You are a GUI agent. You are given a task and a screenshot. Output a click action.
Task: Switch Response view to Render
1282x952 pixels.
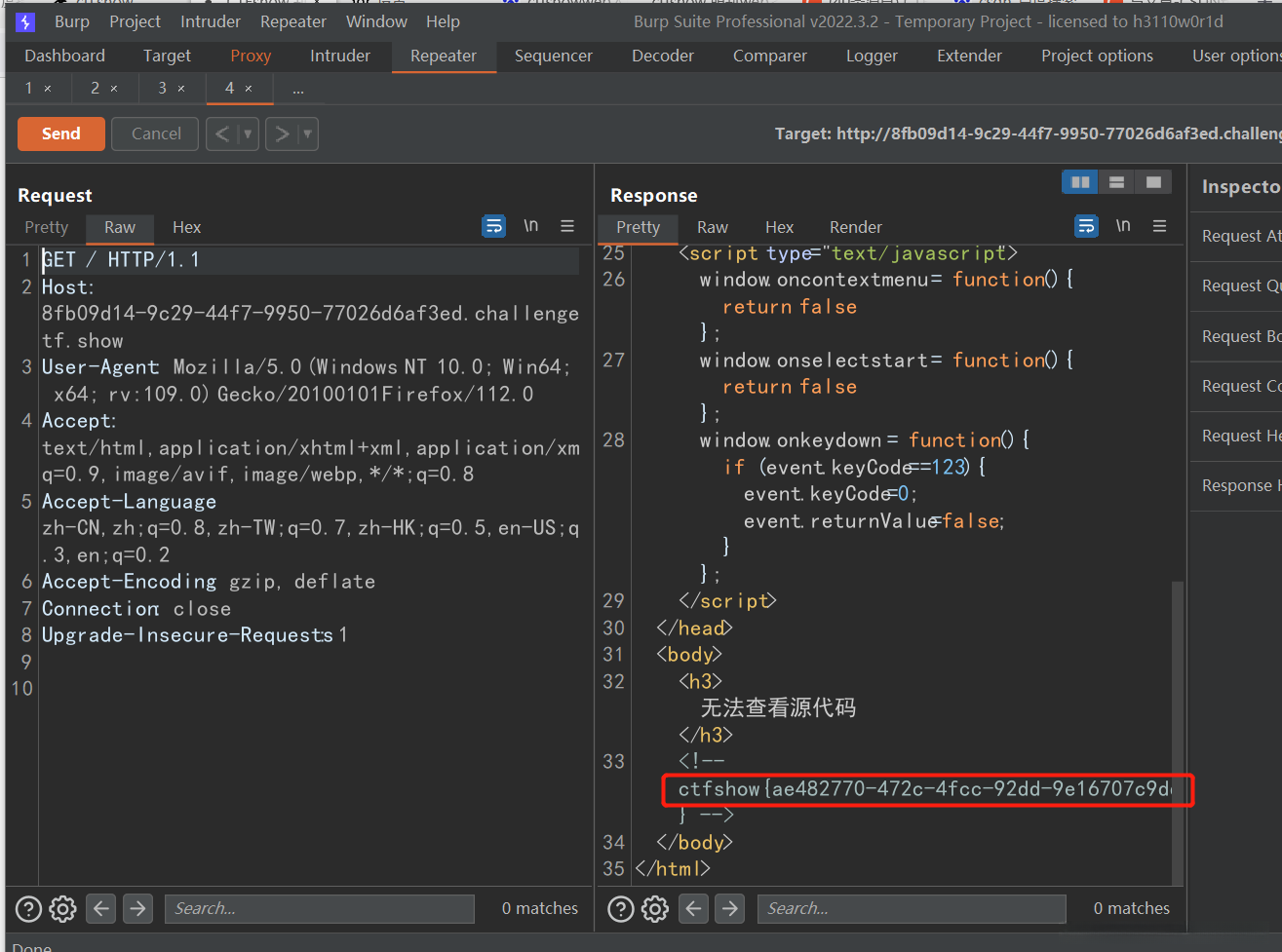point(855,227)
